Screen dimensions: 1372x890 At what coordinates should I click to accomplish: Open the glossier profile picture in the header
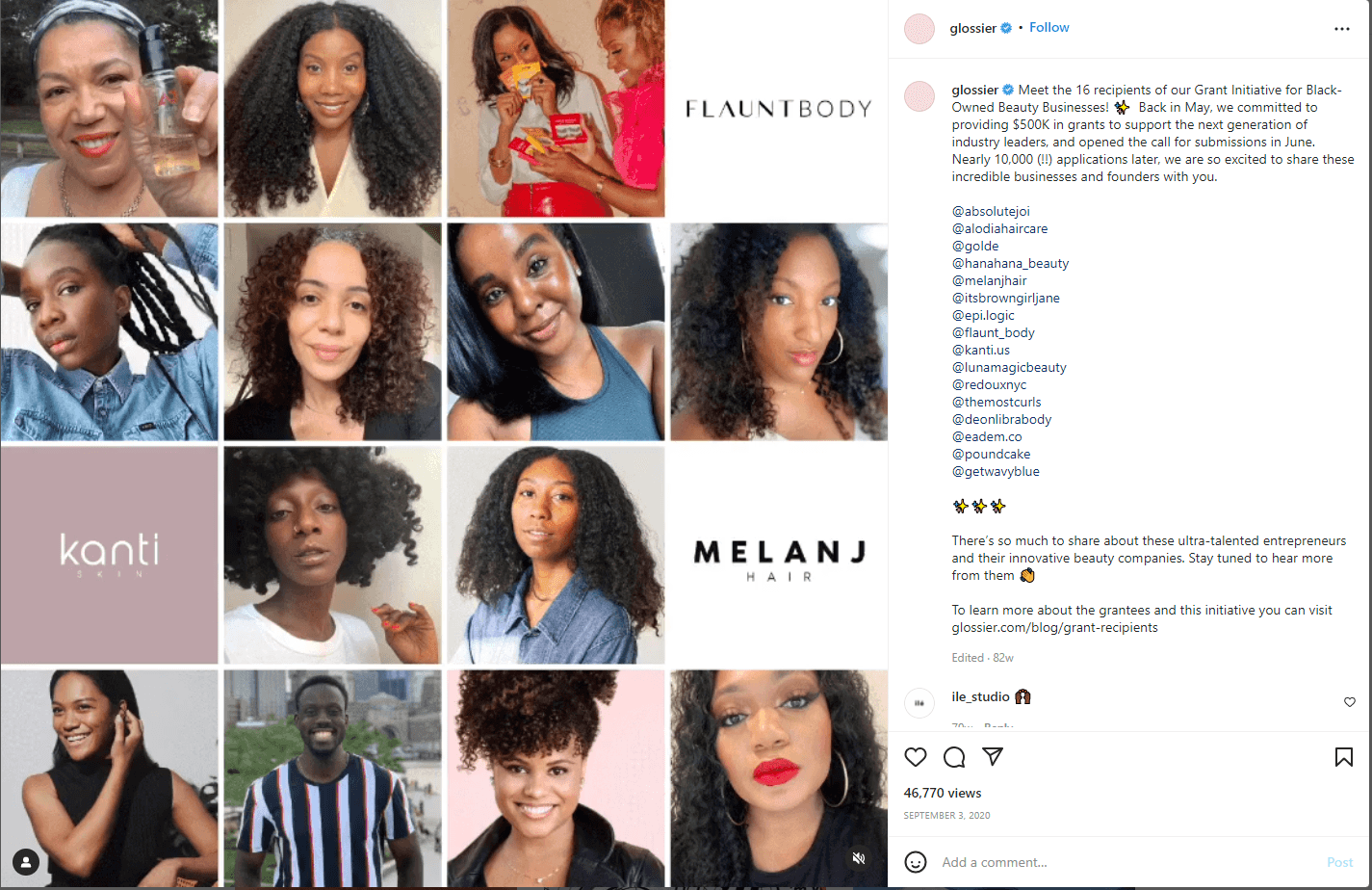point(919,29)
